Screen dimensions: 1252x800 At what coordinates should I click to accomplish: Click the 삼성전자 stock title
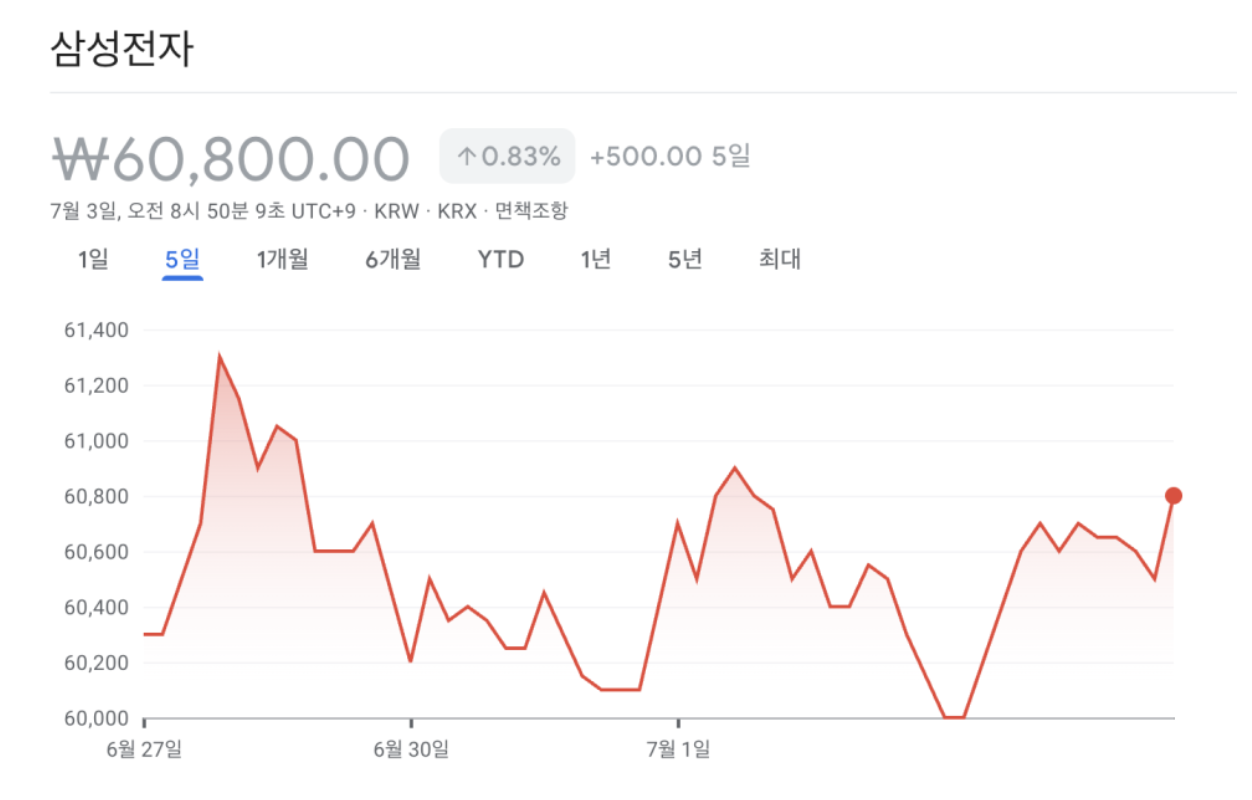pyautogui.click(x=121, y=49)
